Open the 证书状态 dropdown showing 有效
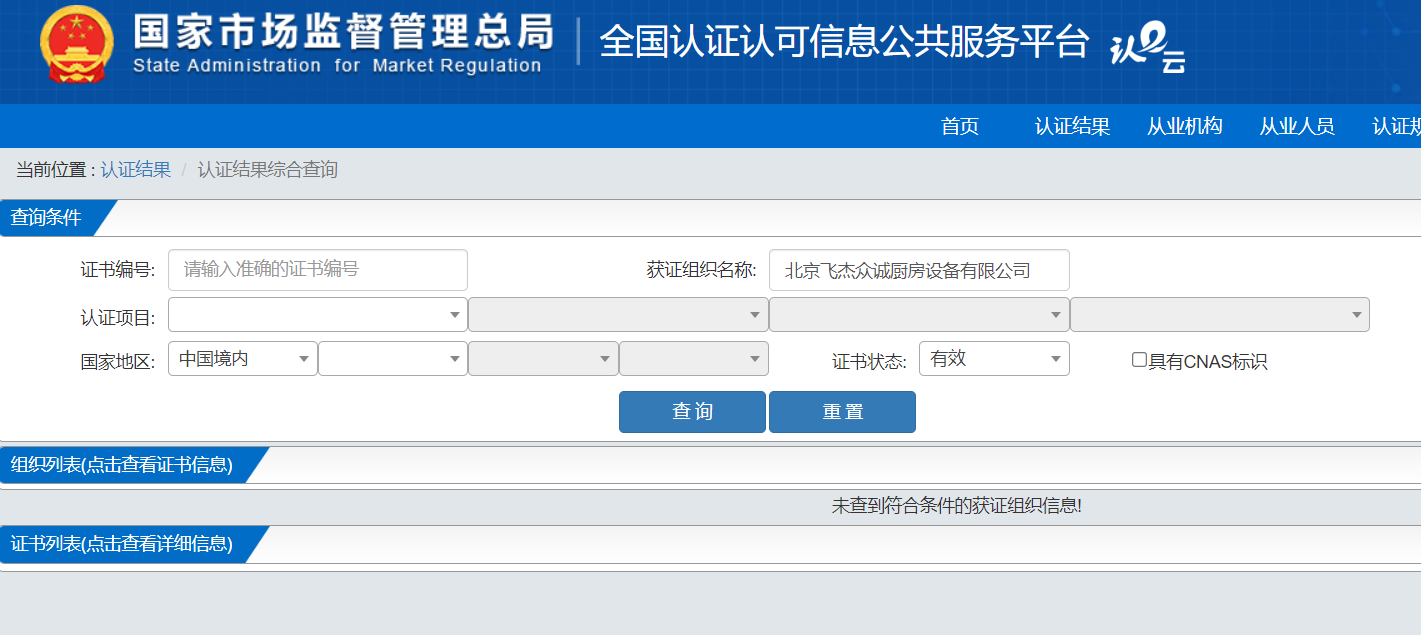Image resolution: width=1421 pixels, height=635 pixels. pos(994,359)
